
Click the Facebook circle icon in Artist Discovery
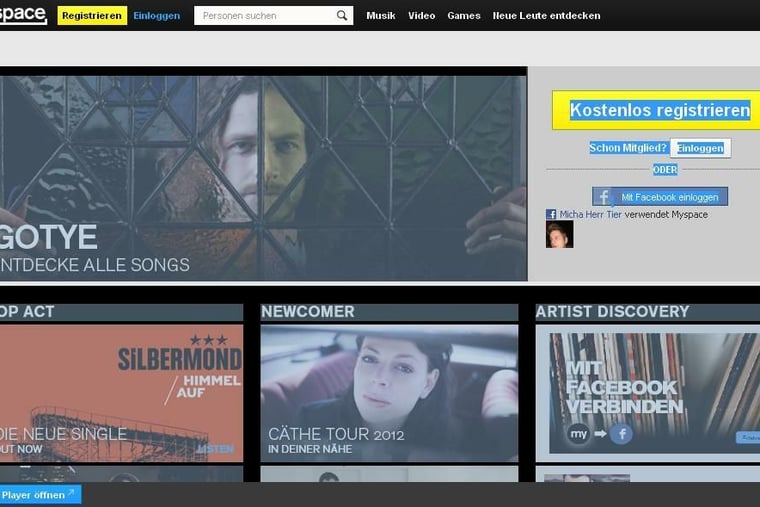click(621, 434)
